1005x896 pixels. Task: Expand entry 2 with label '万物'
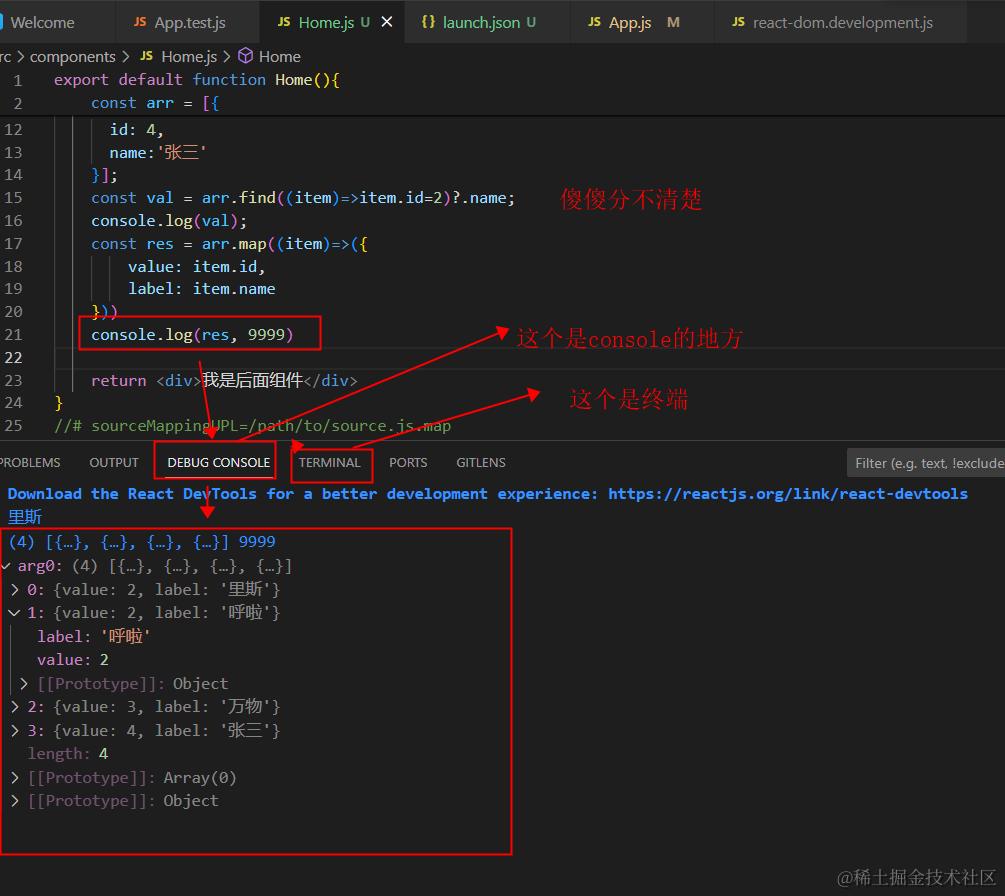click(x=15, y=706)
